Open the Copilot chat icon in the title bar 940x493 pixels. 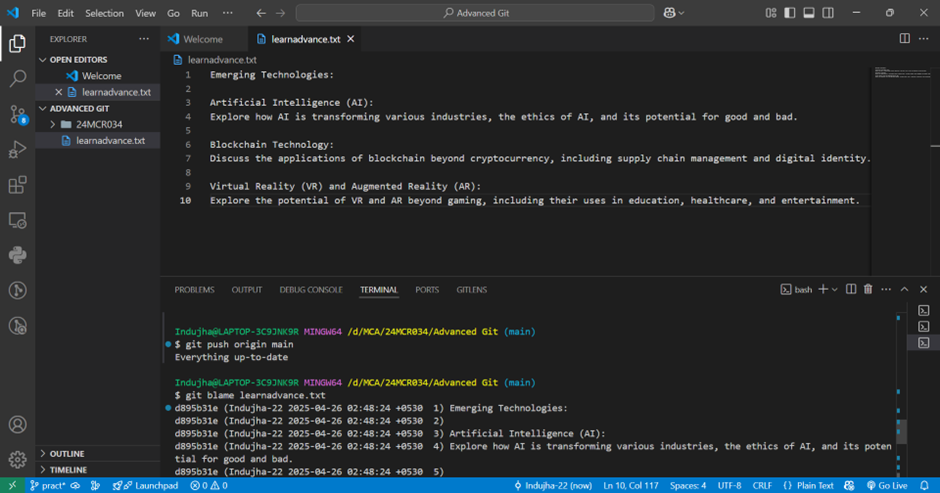670,13
